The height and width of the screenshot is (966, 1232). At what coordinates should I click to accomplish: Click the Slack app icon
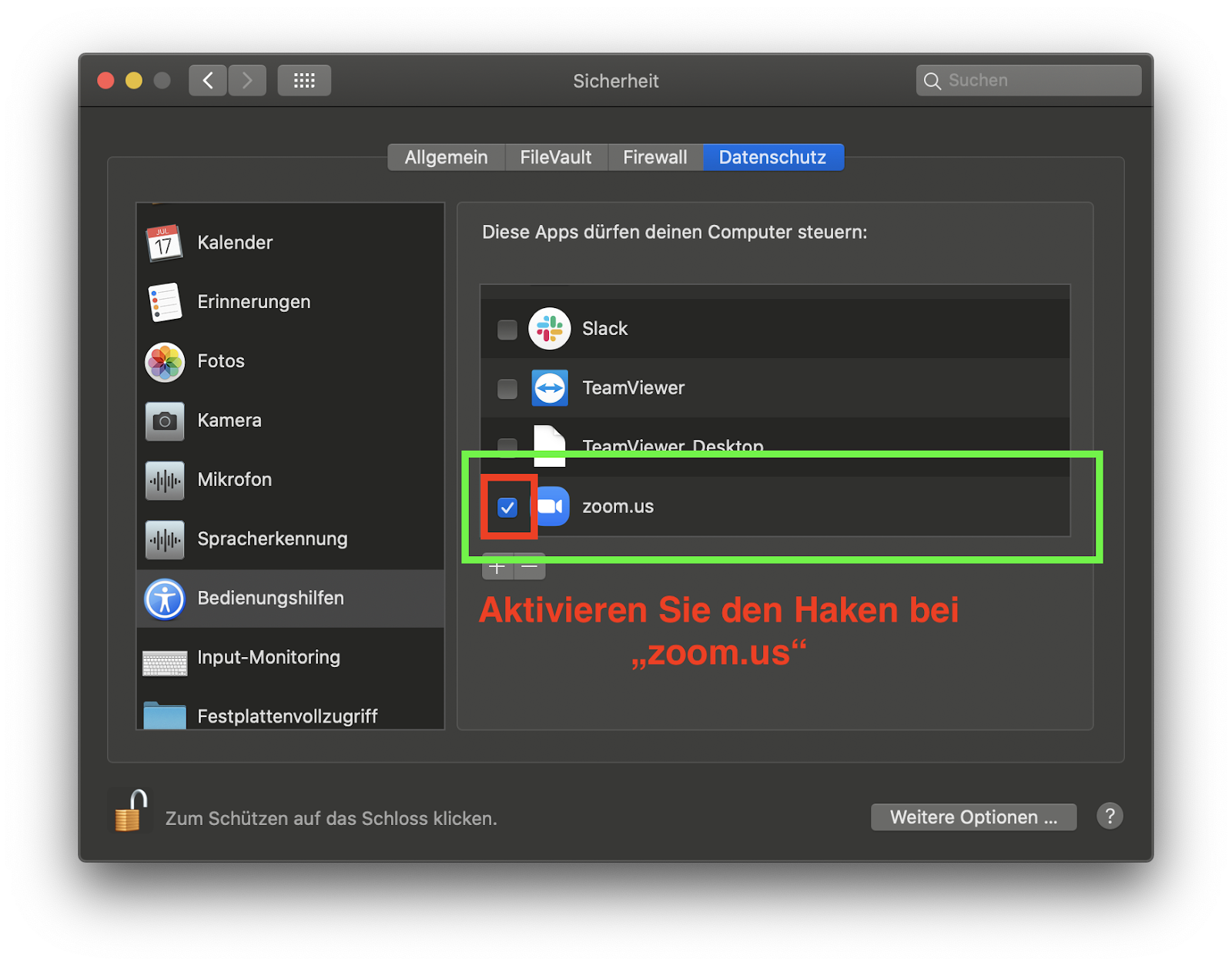click(549, 329)
